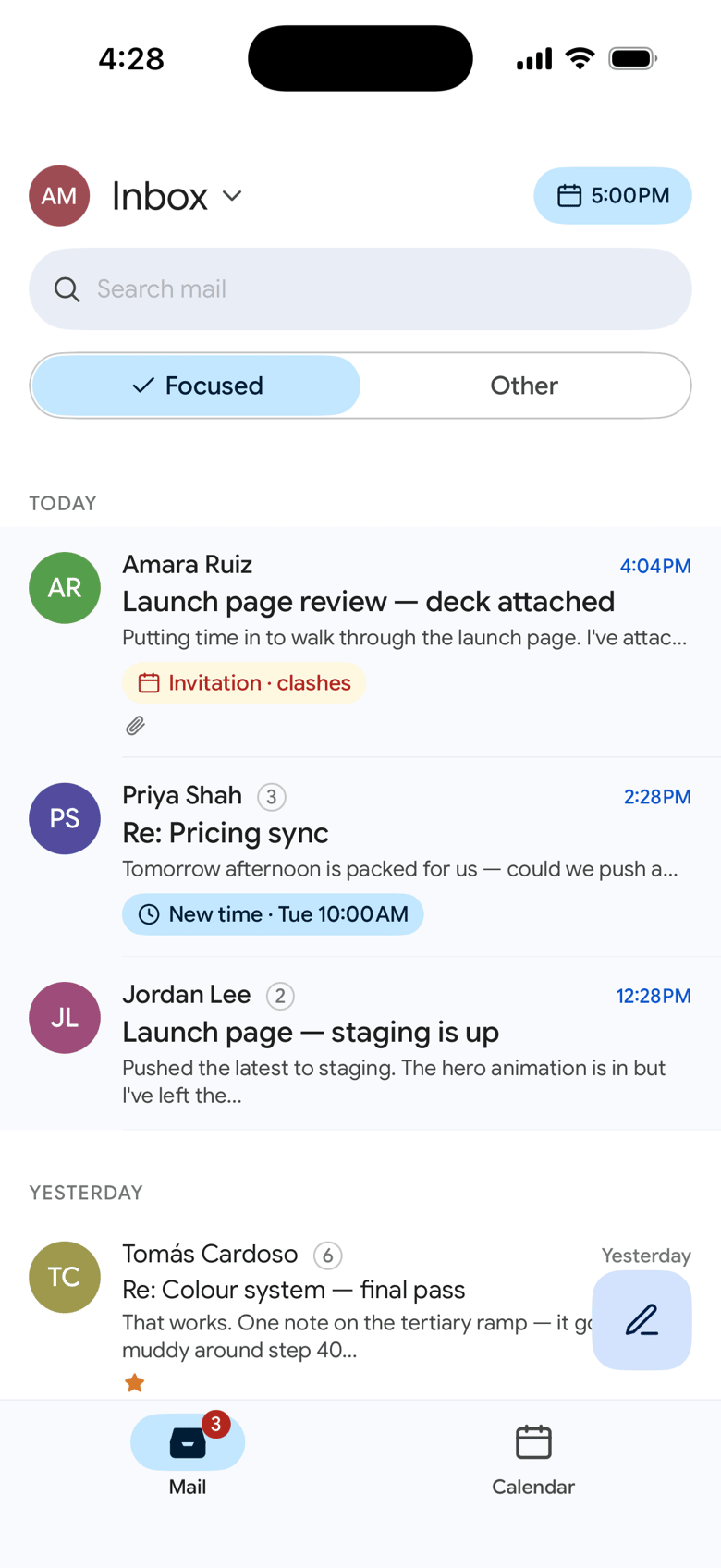
Task: Open Jordan Lee's JL avatar
Action: click(65, 1018)
